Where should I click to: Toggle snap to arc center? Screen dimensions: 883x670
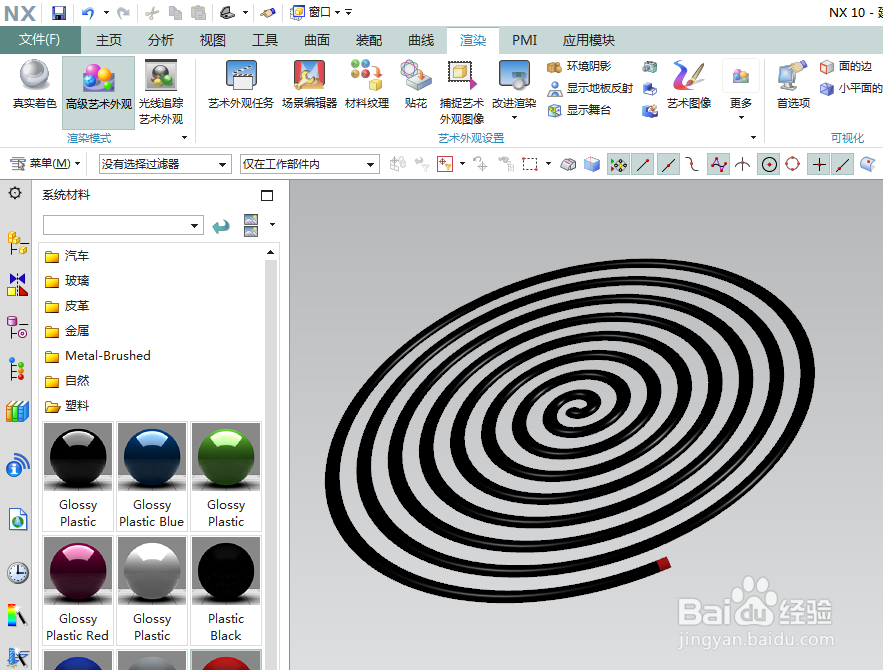click(769, 164)
